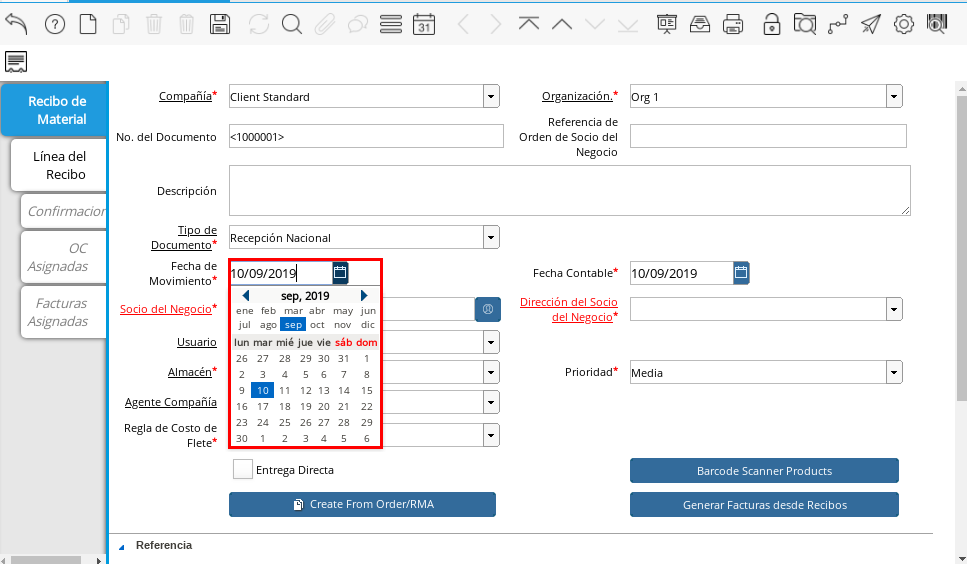Toggle the Entrega Directa checkbox
The image size is (967, 564).
pyautogui.click(x=242, y=469)
